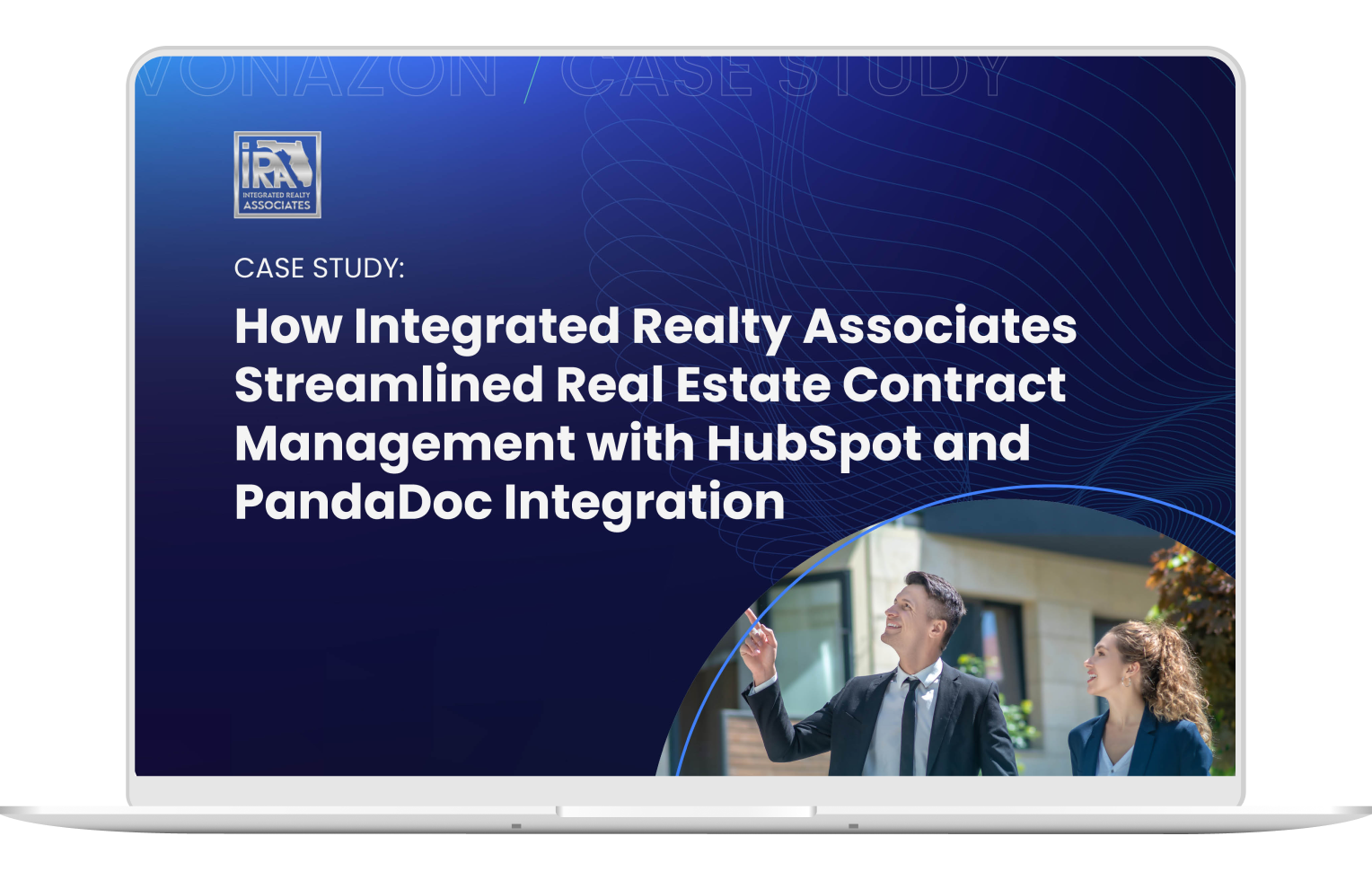Open the photo of the two realtors
The height and width of the screenshot is (880, 1372).
tap(946, 638)
